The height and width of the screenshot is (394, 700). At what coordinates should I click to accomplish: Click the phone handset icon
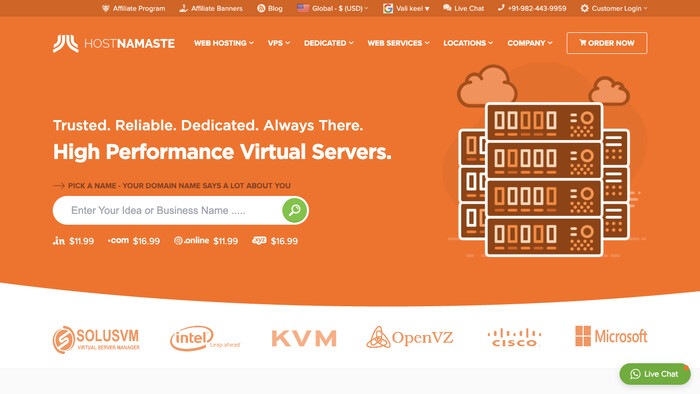tap(501, 8)
